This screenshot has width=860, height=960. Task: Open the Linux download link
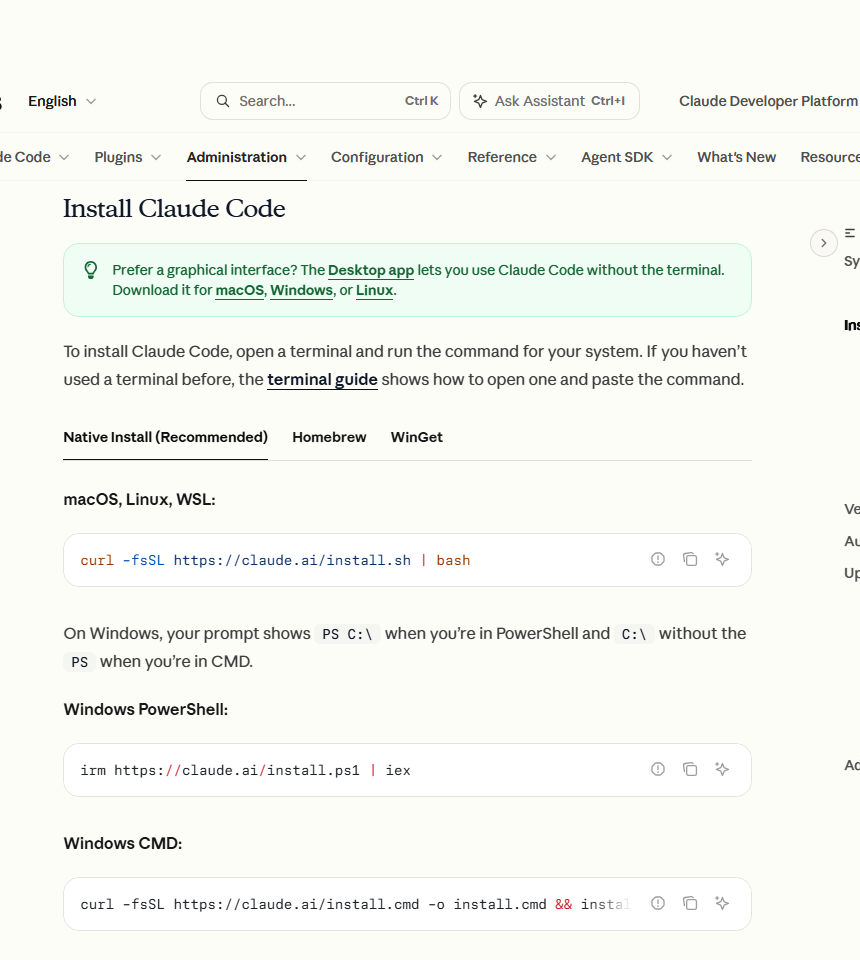pos(375,290)
